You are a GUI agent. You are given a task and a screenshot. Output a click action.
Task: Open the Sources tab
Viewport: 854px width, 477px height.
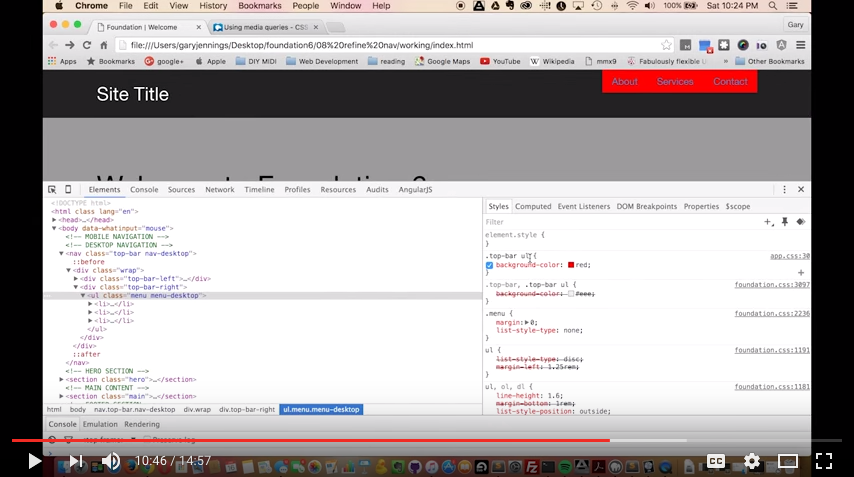pos(181,189)
